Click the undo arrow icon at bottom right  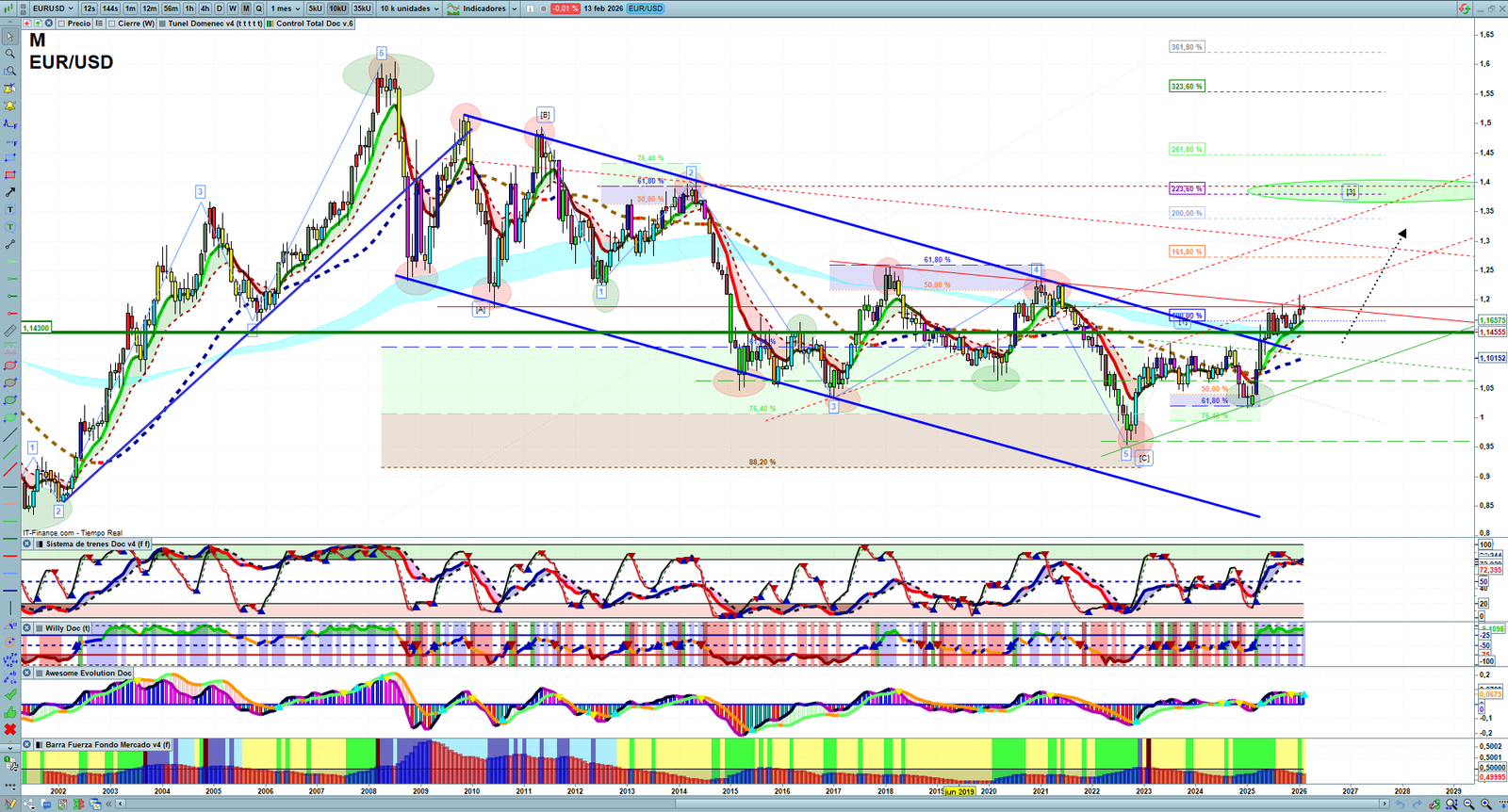click(x=1401, y=804)
